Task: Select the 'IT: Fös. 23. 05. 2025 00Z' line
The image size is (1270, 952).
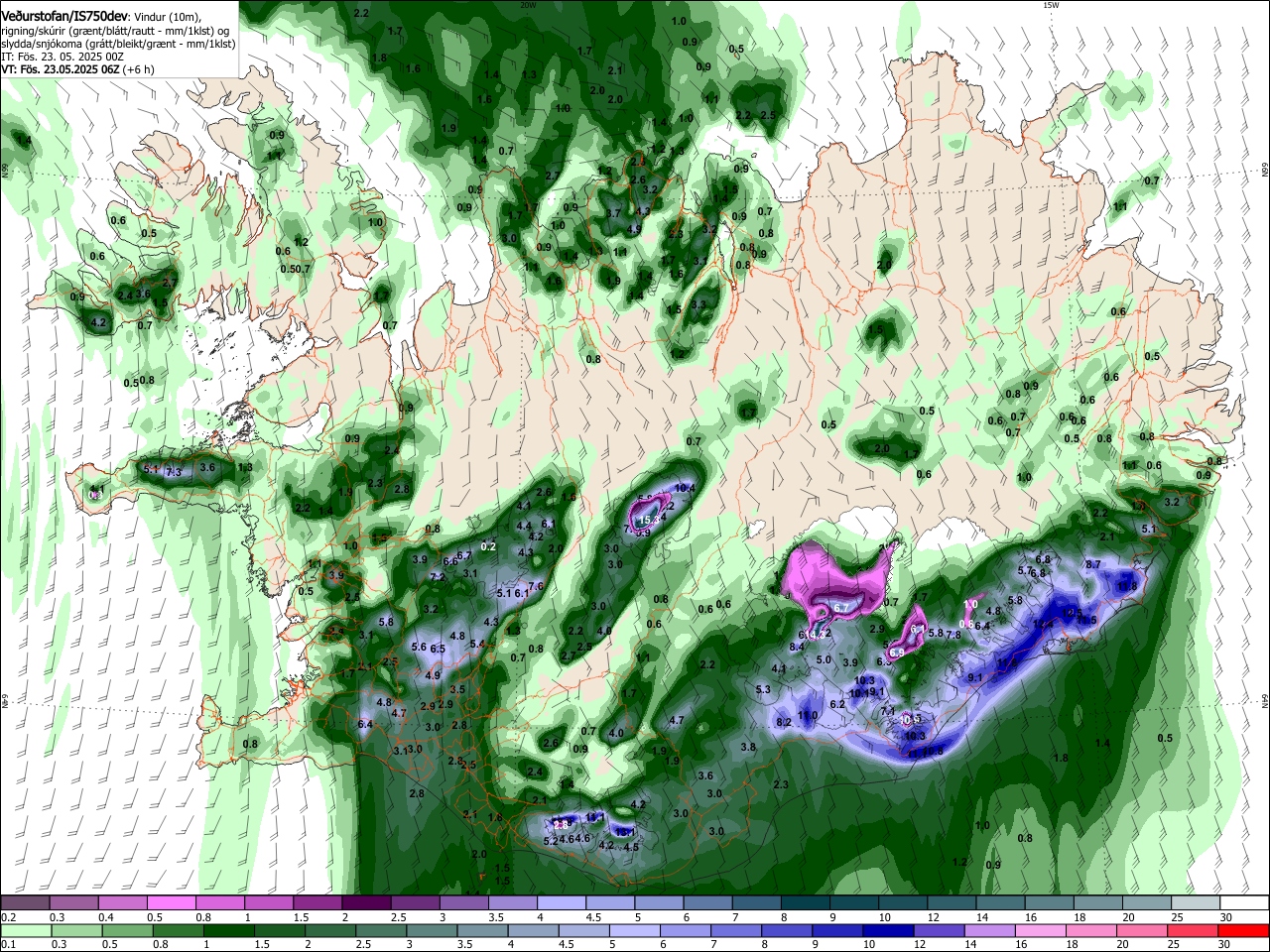Action: click(x=63, y=58)
